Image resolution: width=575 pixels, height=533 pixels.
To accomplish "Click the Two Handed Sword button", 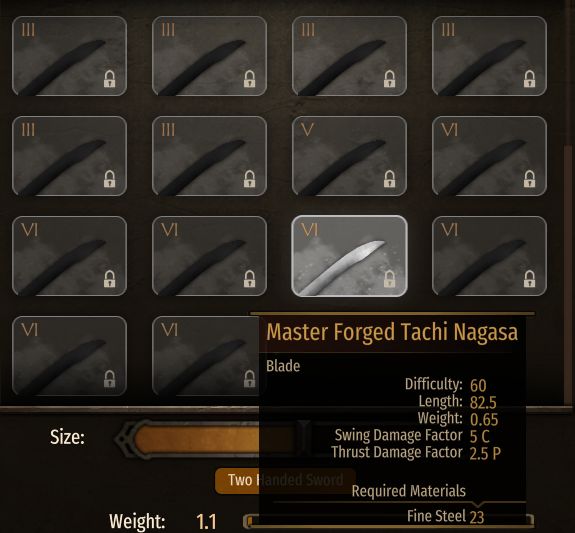I will (x=285, y=480).
